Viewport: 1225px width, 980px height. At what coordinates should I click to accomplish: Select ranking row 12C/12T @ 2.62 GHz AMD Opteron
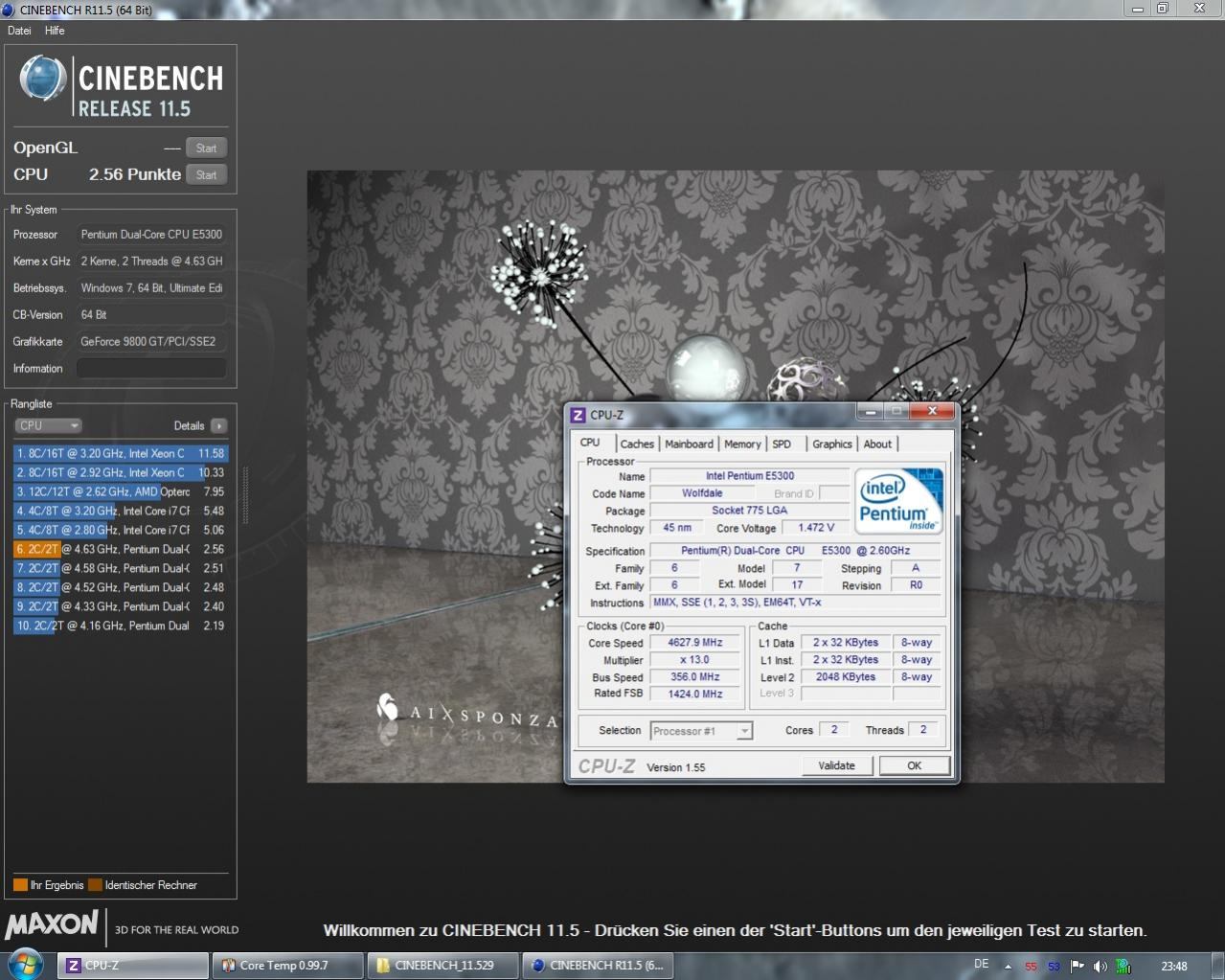tap(121, 491)
